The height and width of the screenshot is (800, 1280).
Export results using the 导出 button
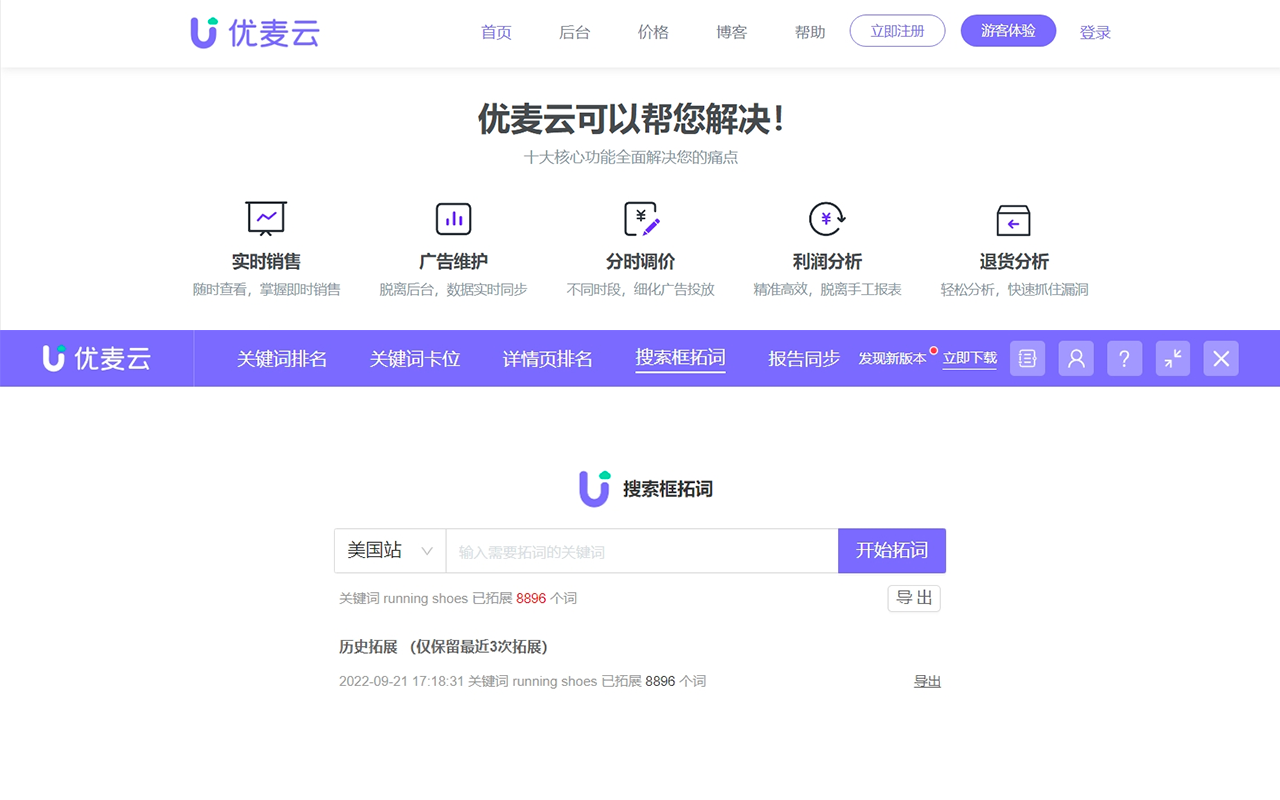[x=913, y=598]
